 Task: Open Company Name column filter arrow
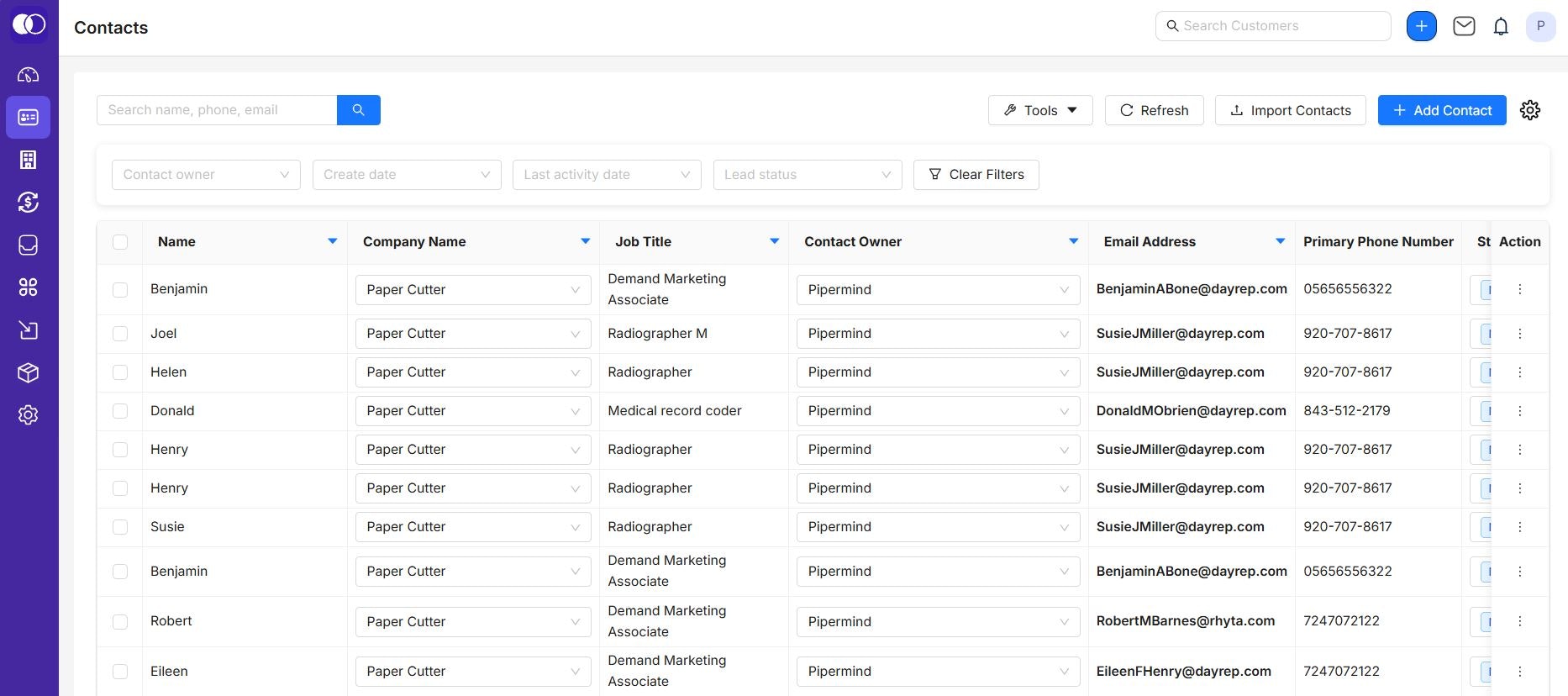pyautogui.click(x=586, y=241)
